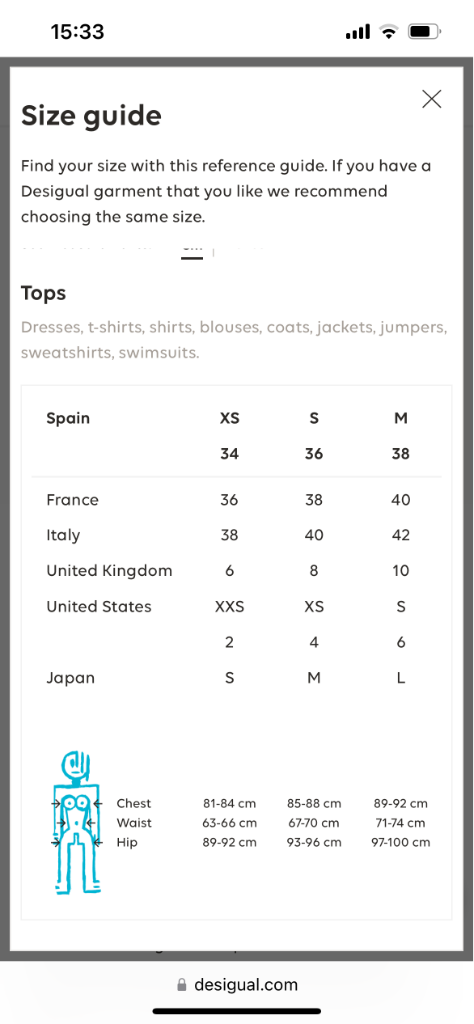
Task: Tap the blue body measurement figure
Action: click(78, 824)
